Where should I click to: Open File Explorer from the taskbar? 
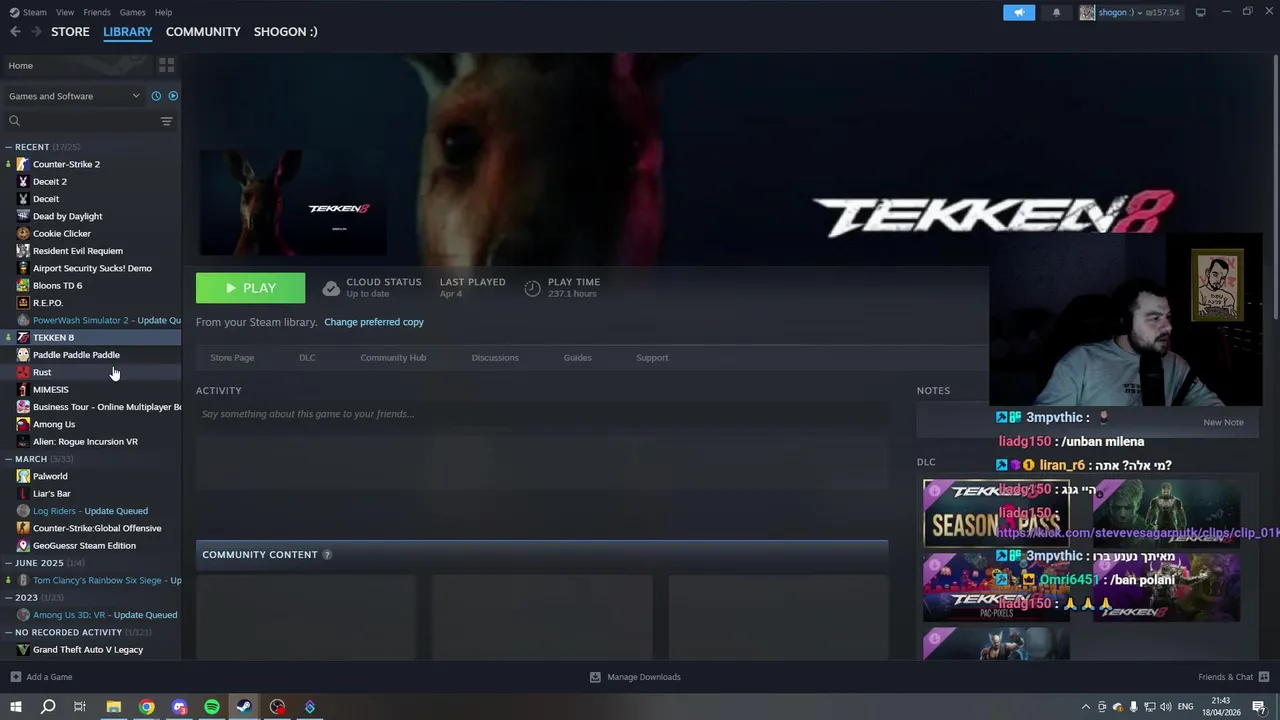click(x=114, y=707)
